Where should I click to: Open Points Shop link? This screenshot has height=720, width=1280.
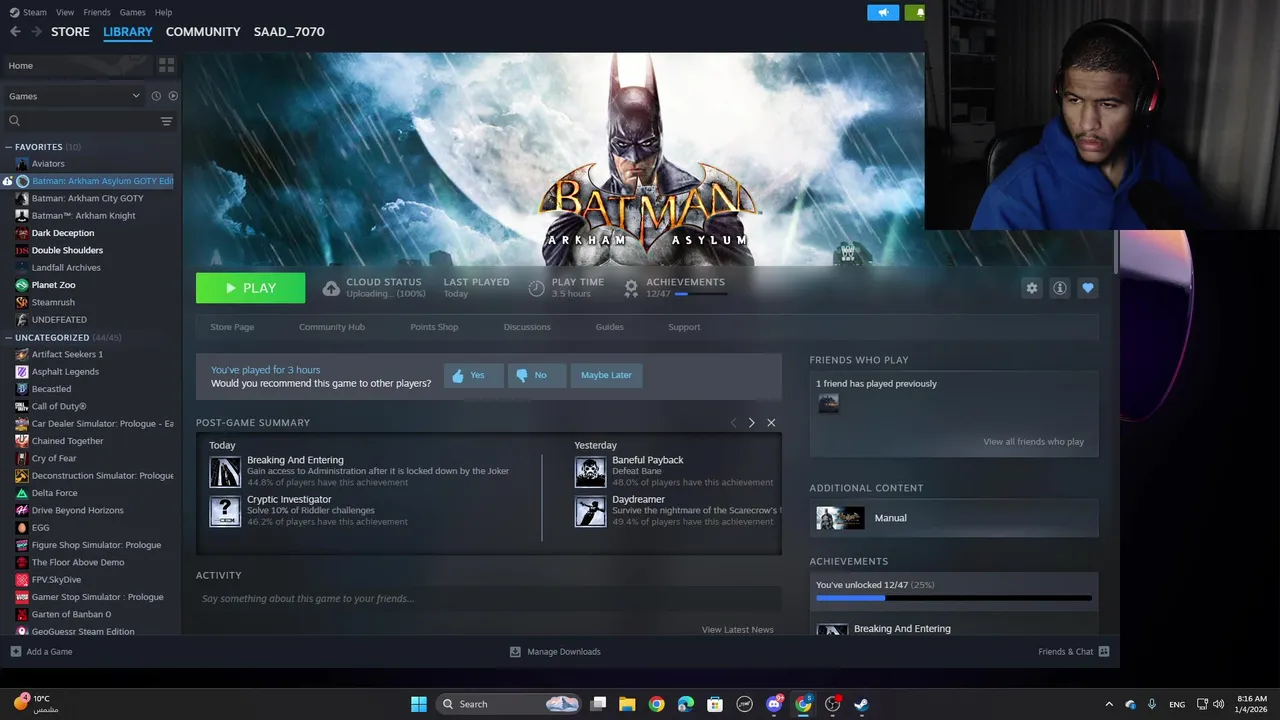coord(434,327)
